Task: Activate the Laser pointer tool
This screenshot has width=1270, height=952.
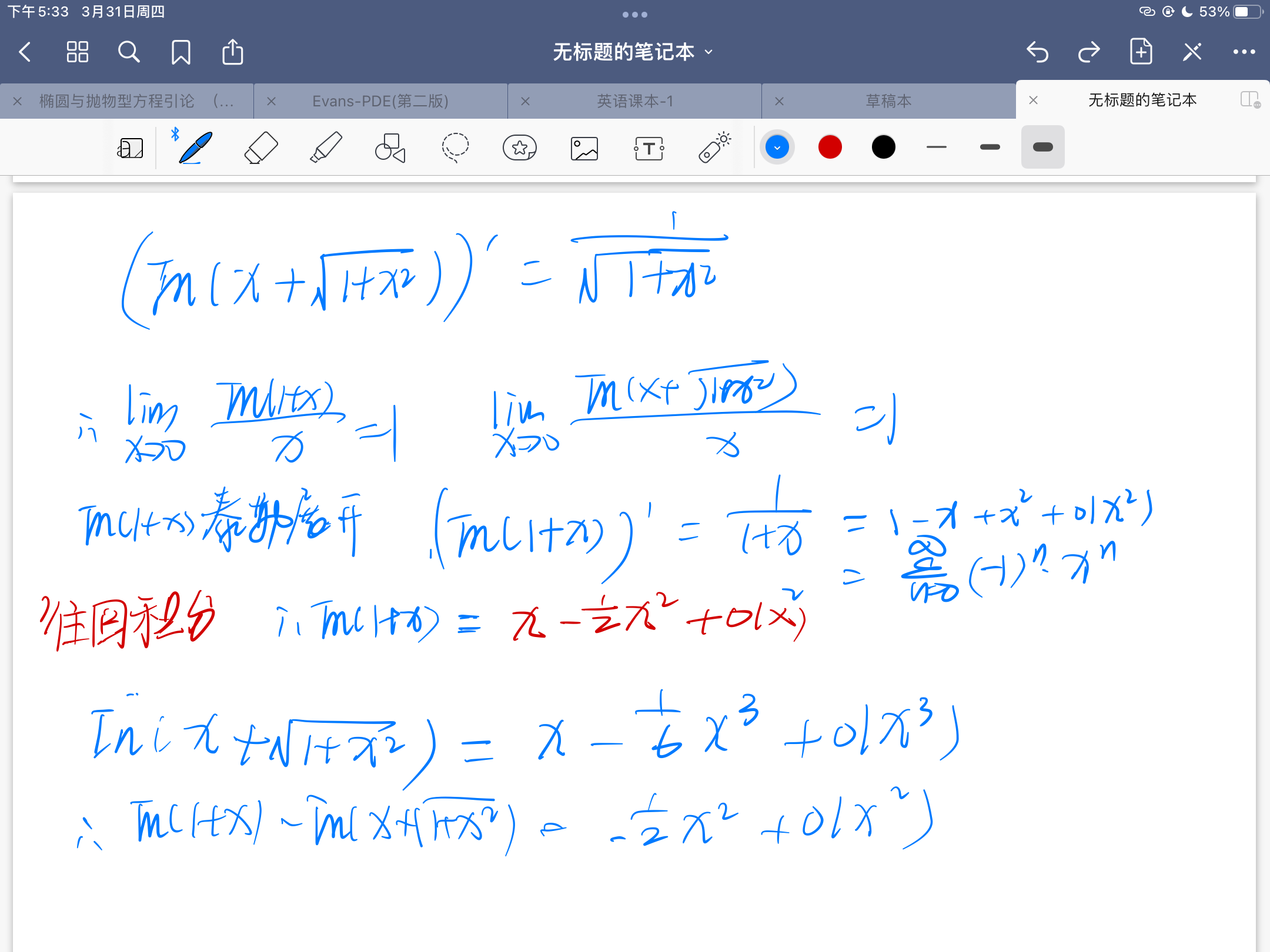Action: (x=714, y=148)
